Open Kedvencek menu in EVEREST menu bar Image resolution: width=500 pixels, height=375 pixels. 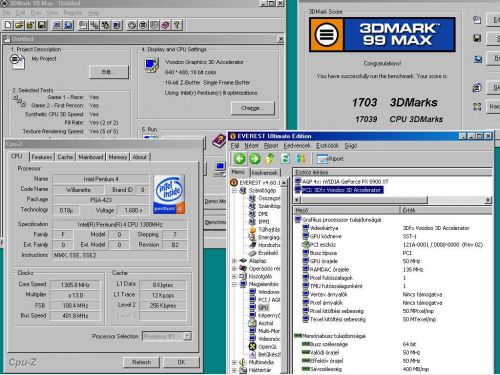[297, 146]
